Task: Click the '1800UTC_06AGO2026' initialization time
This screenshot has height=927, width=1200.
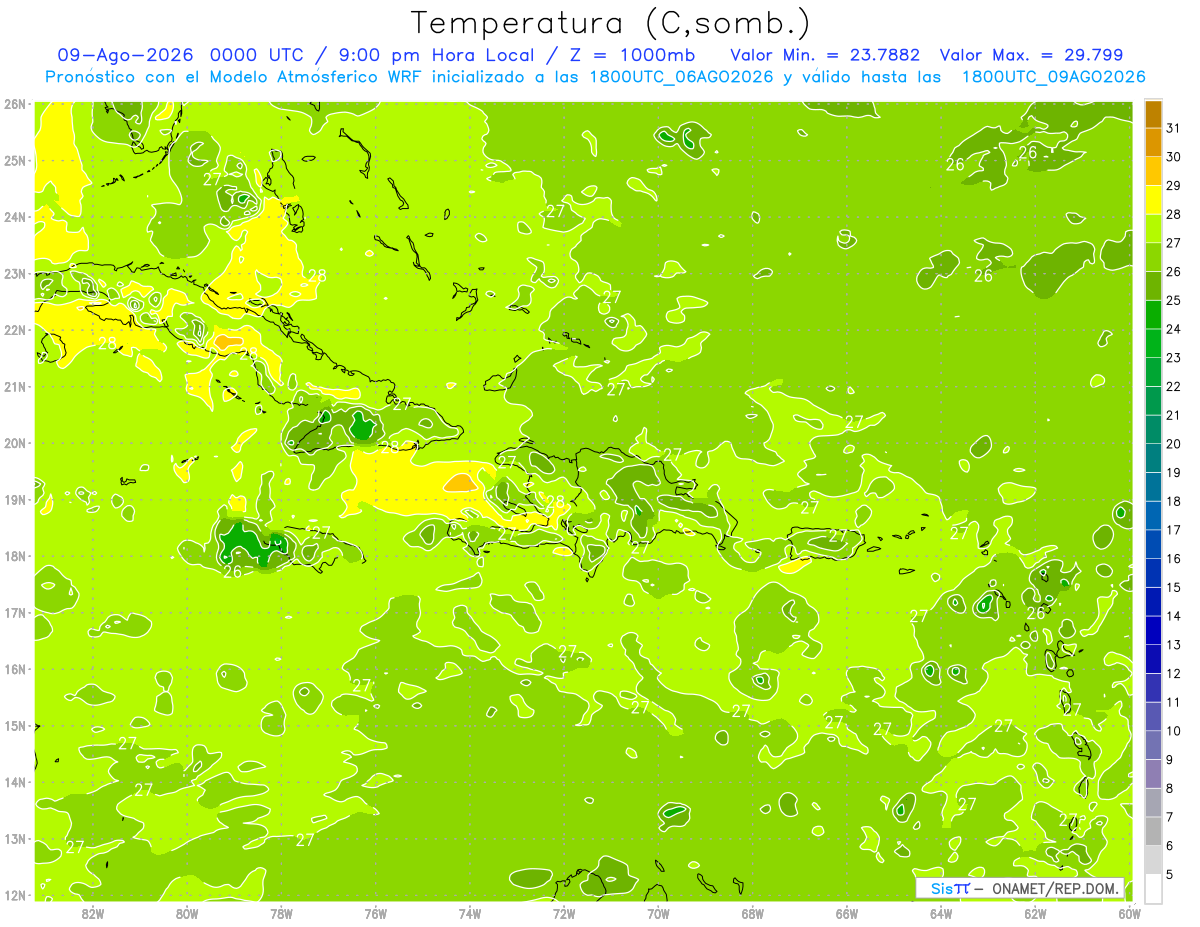Action: [x=680, y=77]
